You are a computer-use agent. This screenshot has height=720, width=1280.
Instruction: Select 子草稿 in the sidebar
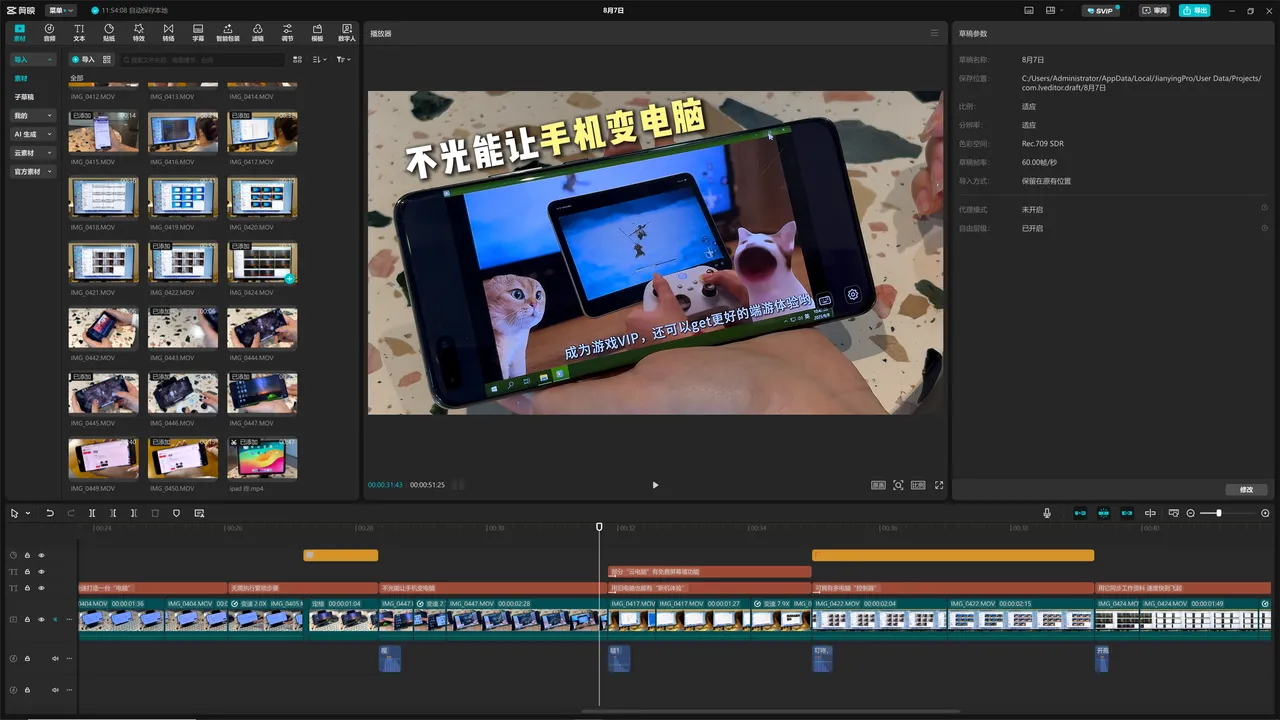pyautogui.click(x=24, y=97)
